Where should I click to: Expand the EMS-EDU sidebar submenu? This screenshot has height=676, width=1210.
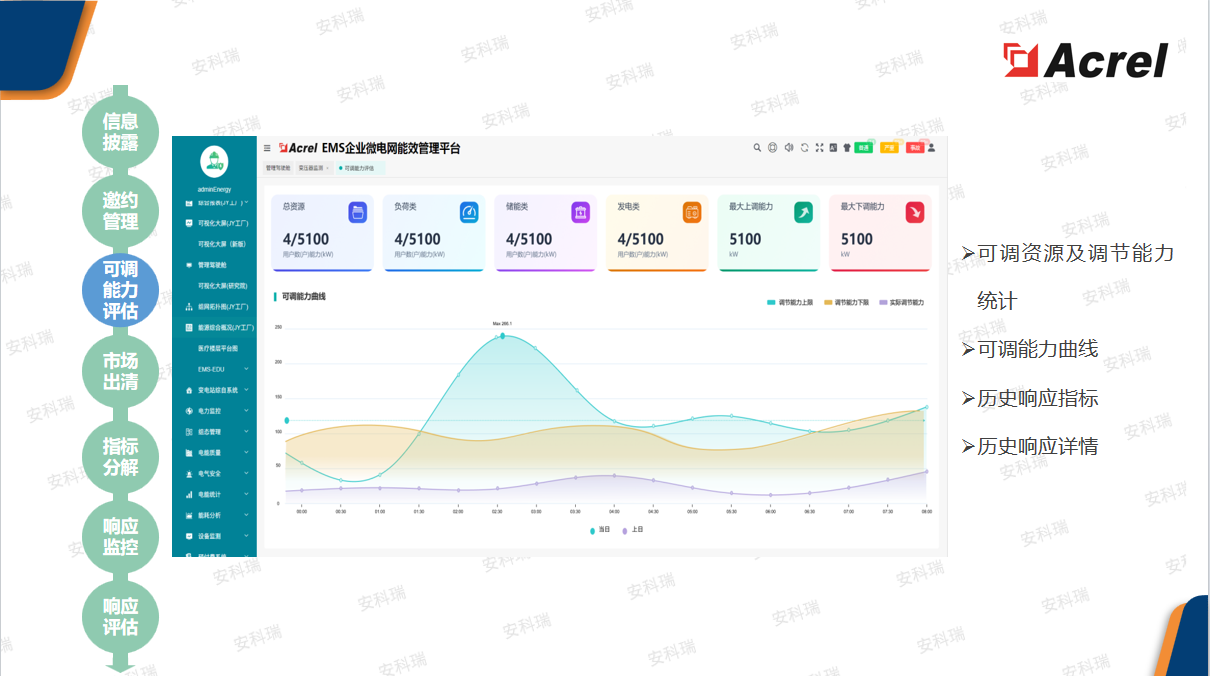coord(217,369)
